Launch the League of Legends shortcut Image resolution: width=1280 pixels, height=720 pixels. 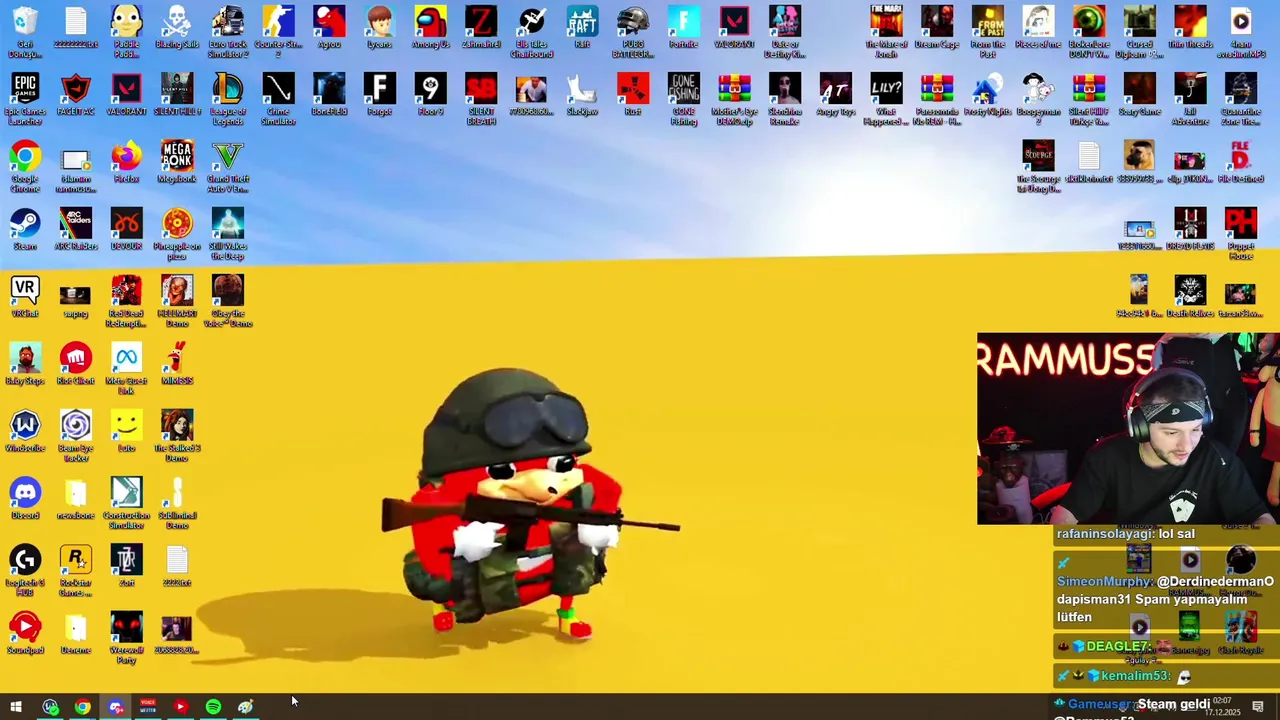pos(228,98)
